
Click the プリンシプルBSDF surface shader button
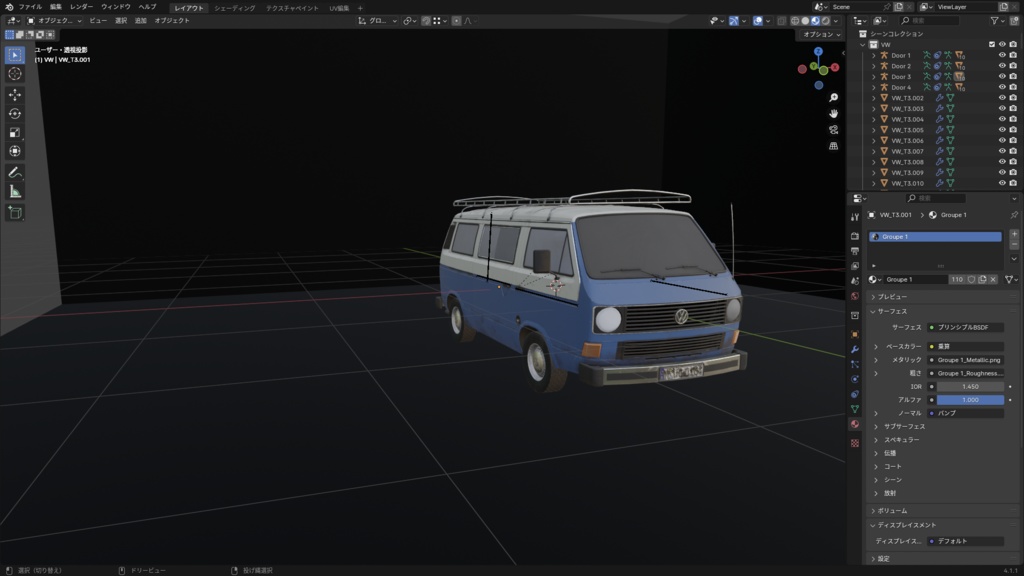(x=965, y=327)
